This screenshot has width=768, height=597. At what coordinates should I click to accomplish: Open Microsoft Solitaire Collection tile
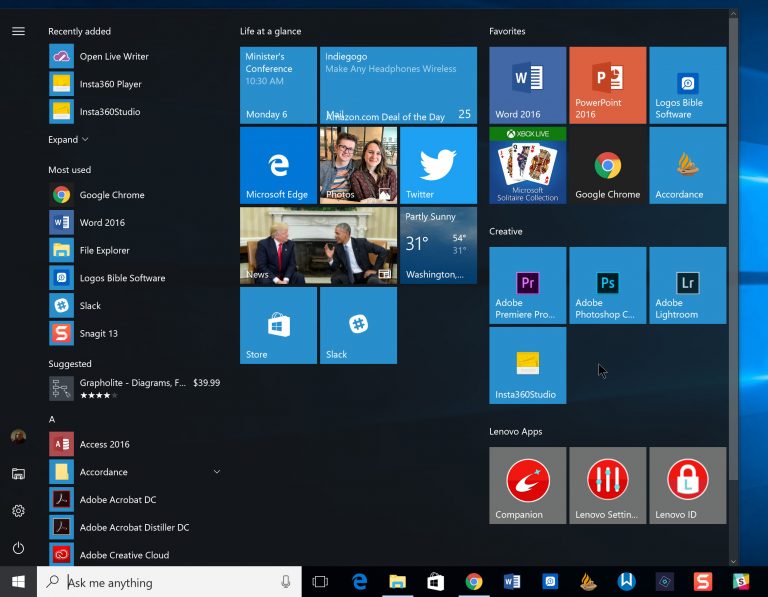coord(528,165)
